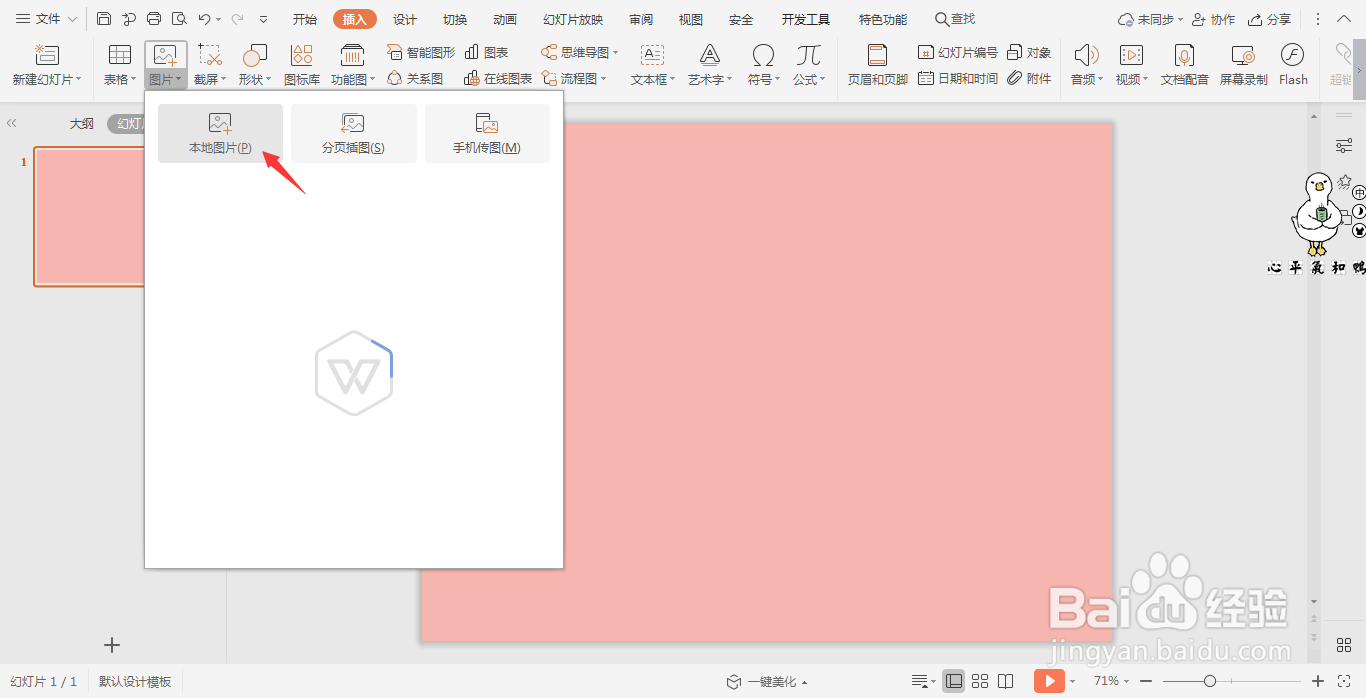Screen dimensions: 1366x698
Task: Switch to the 设计 design tab
Action: (405, 20)
